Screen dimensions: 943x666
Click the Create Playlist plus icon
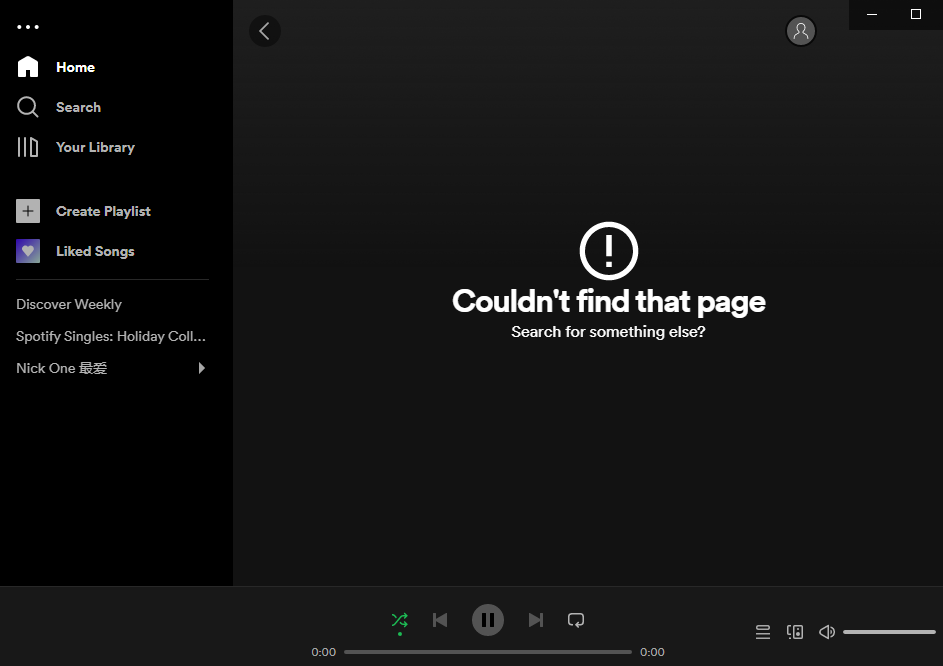click(x=28, y=211)
